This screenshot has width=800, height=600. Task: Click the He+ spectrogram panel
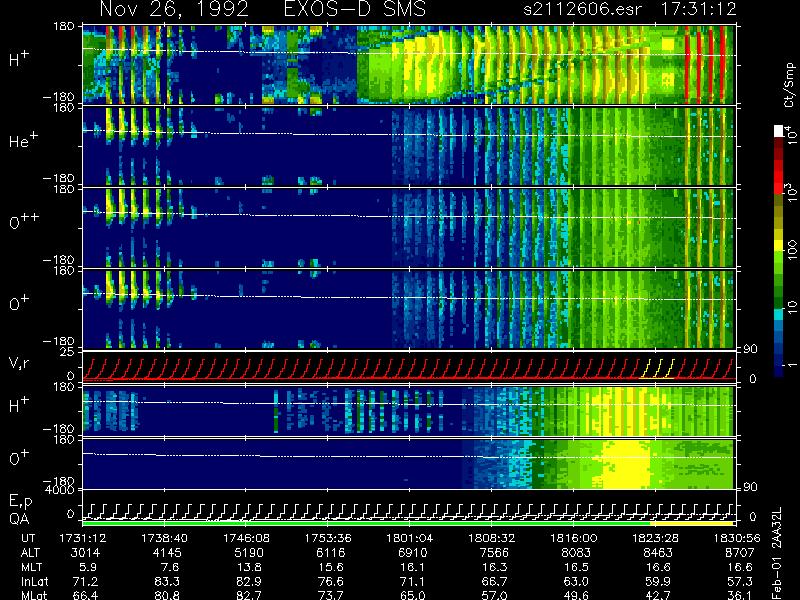click(408, 146)
